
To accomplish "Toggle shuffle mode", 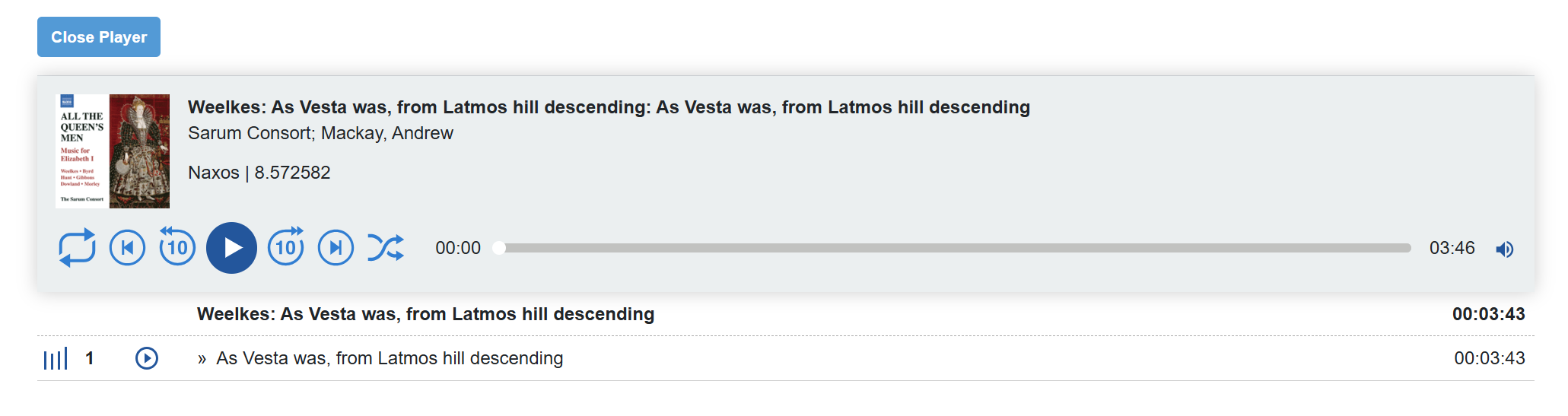I will click(x=386, y=248).
